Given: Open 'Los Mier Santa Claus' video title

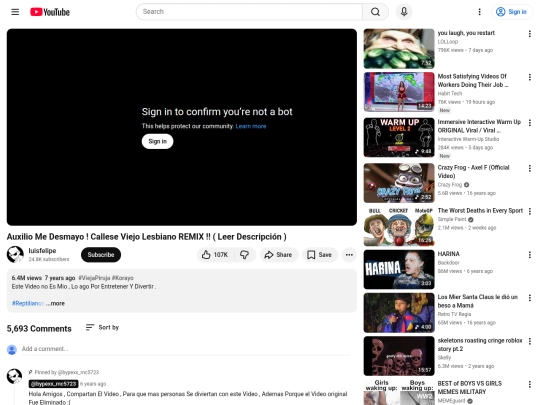Looking at the screenshot, I should pyautogui.click(x=478, y=301).
